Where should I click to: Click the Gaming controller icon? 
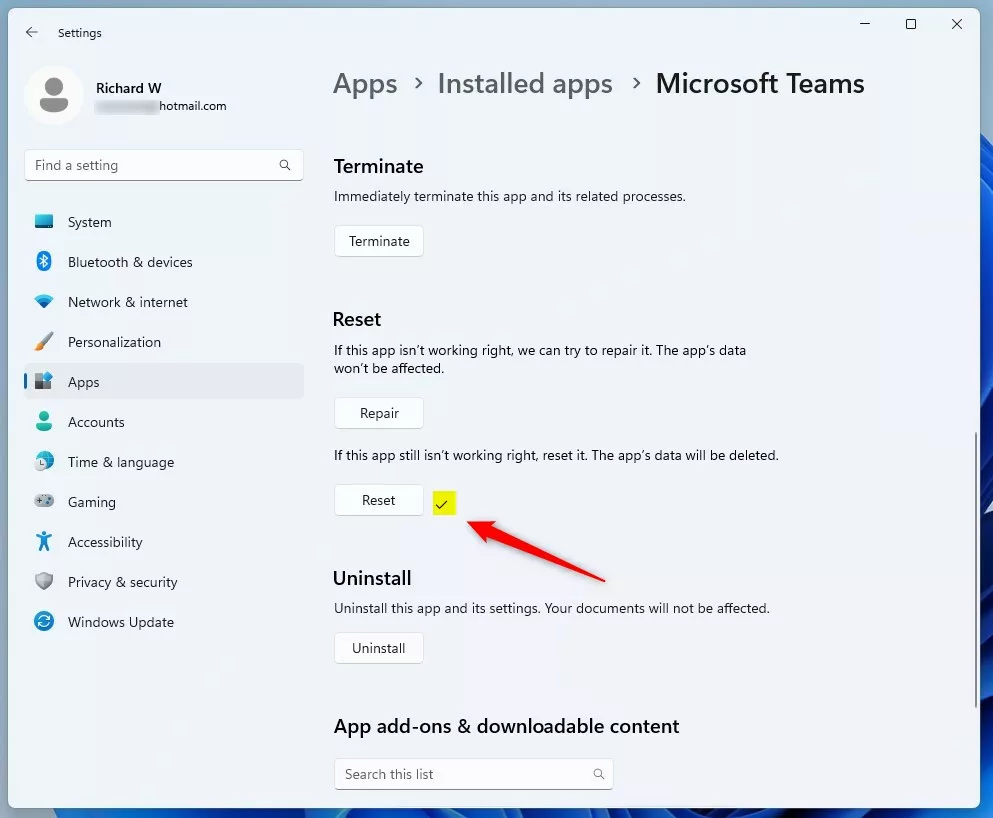click(x=44, y=501)
